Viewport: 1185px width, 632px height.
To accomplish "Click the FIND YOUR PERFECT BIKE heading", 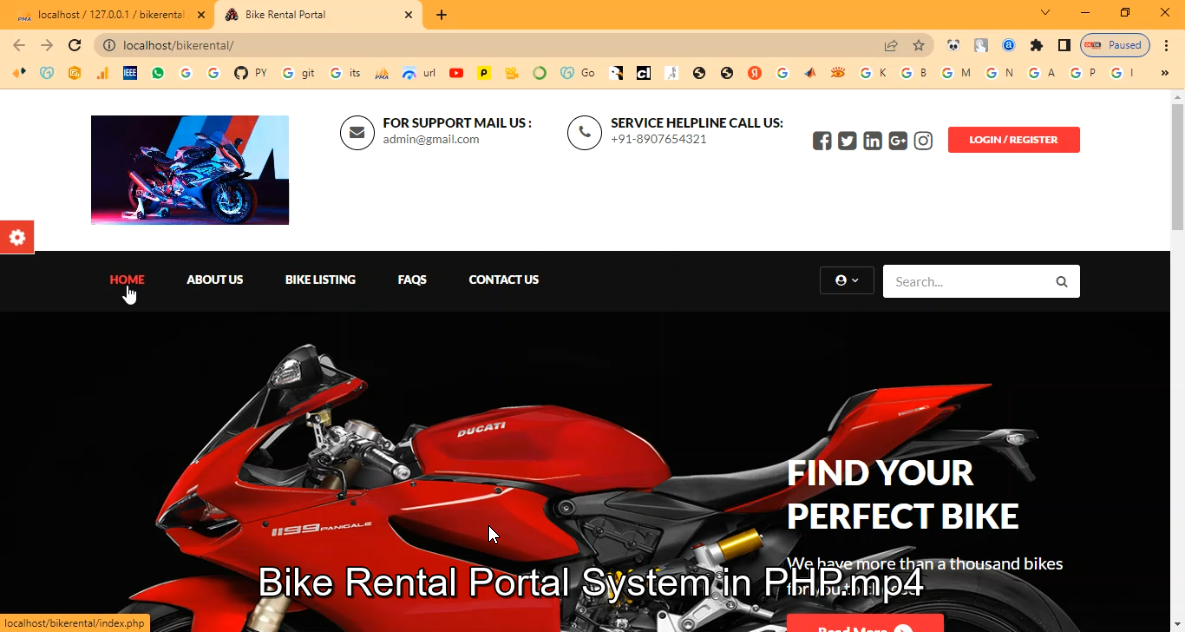I will click(902, 495).
